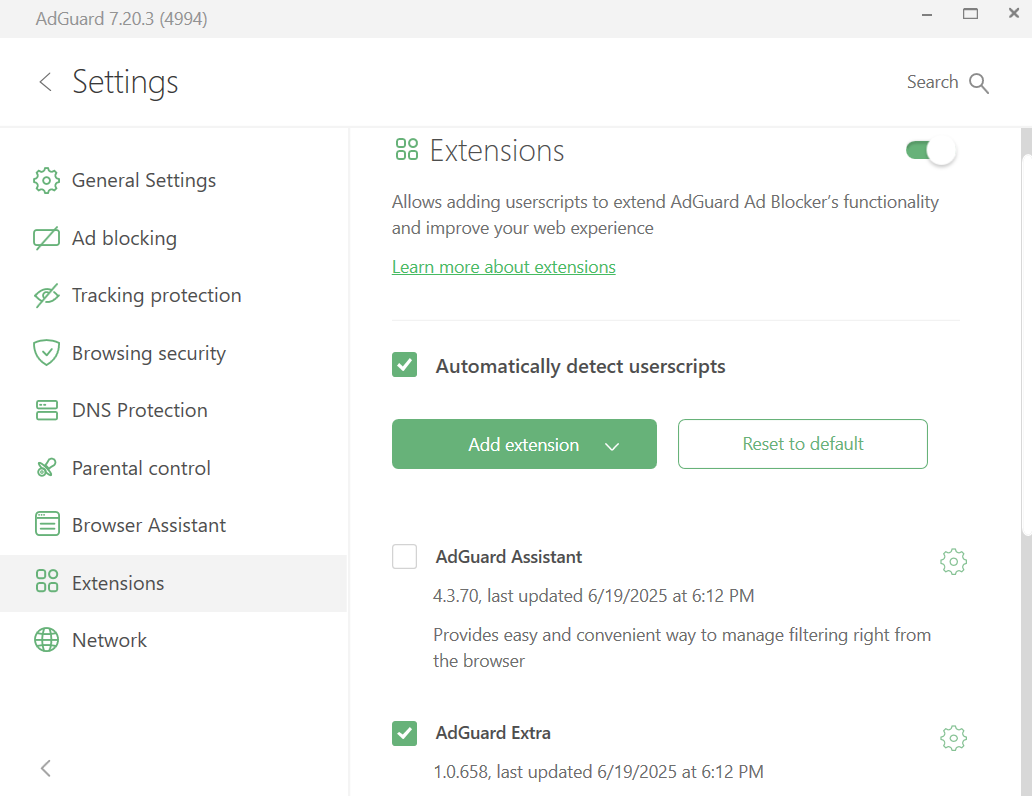Open Ad blocking section

174,238
